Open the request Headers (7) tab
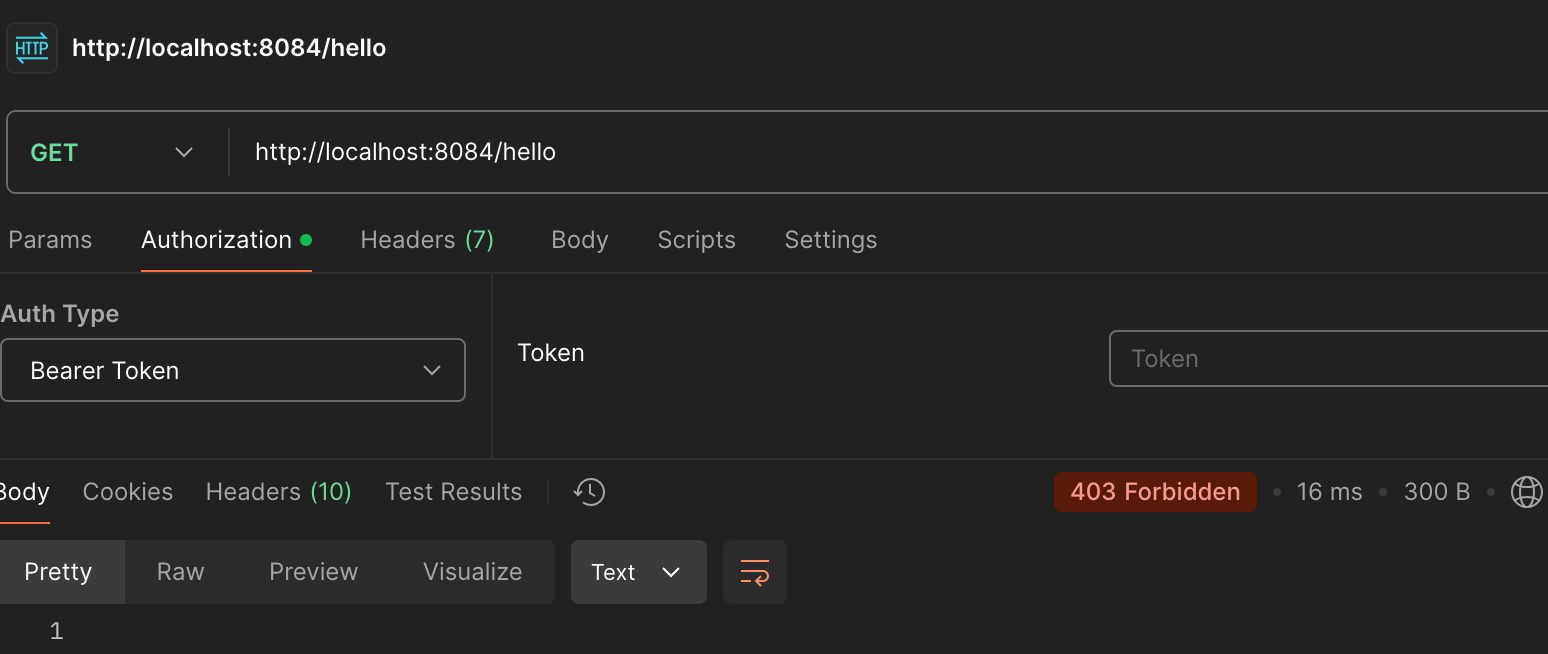 [427, 240]
